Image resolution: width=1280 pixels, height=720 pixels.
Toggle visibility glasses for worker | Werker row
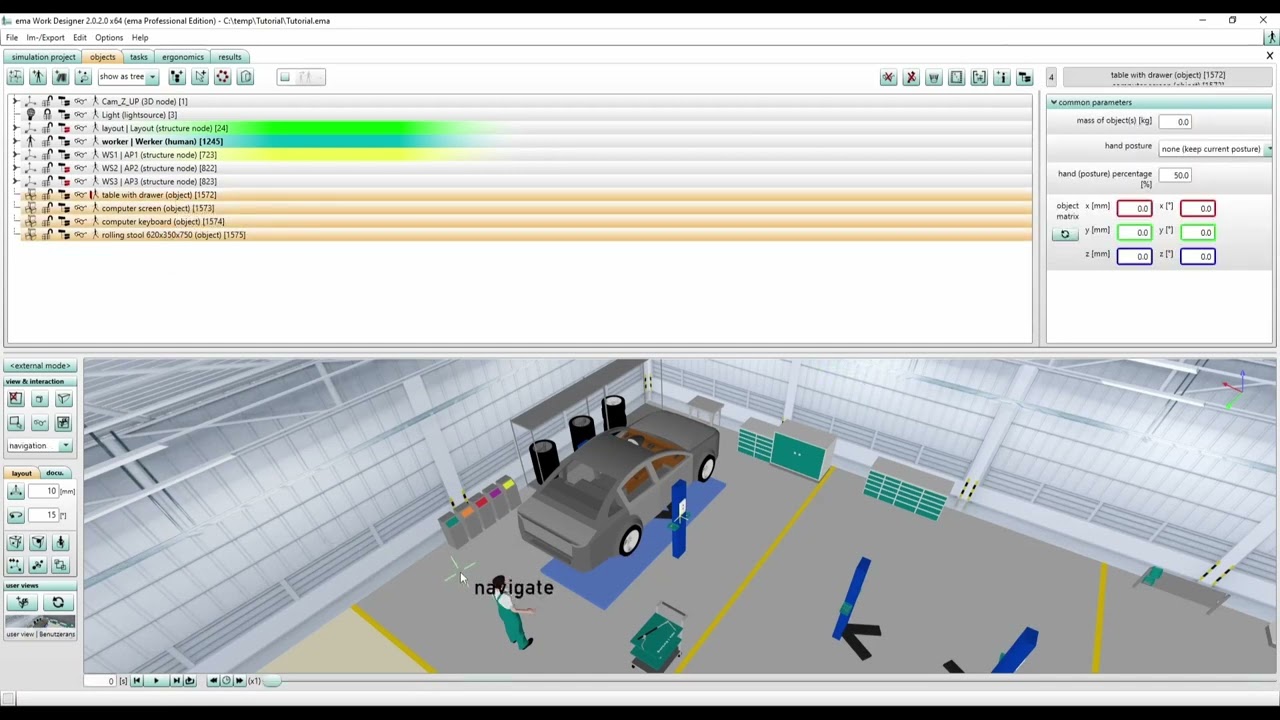click(80, 141)
